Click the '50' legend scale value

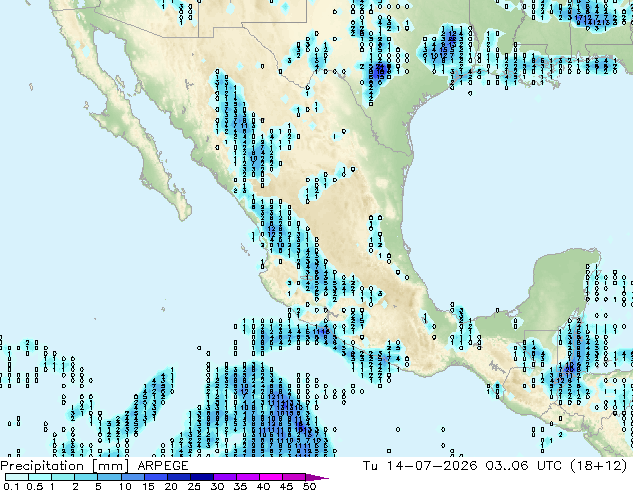point(309,486)
